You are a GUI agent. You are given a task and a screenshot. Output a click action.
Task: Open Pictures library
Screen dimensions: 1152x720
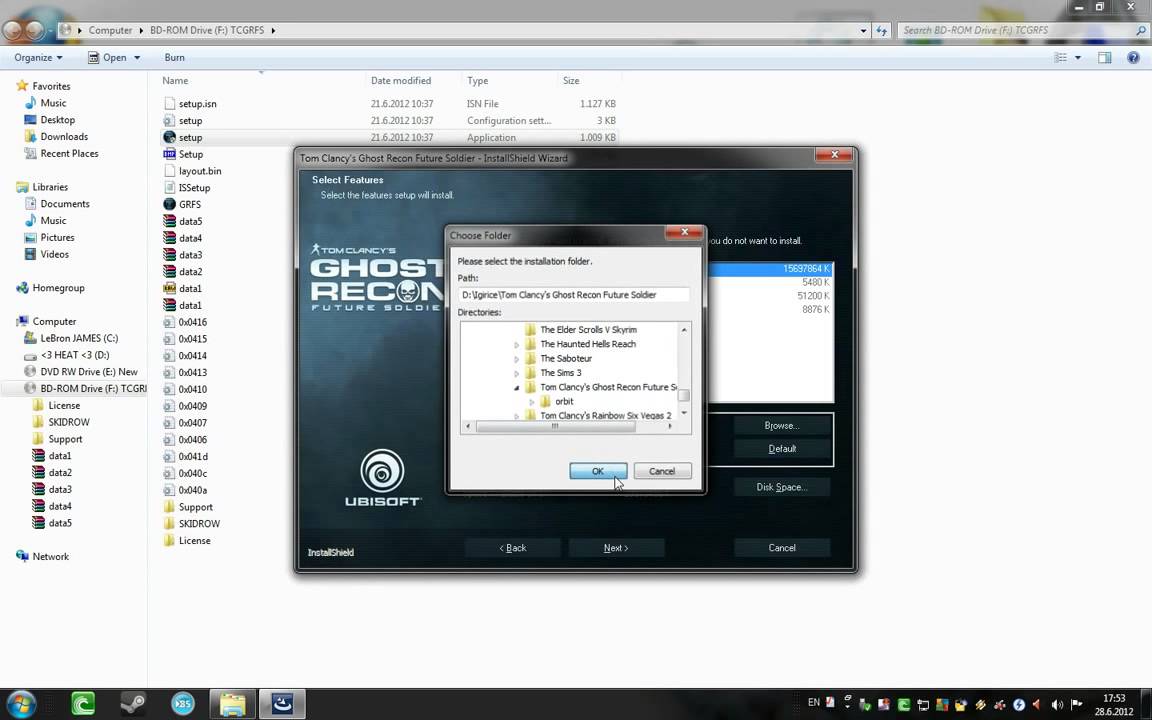[57, 238]
